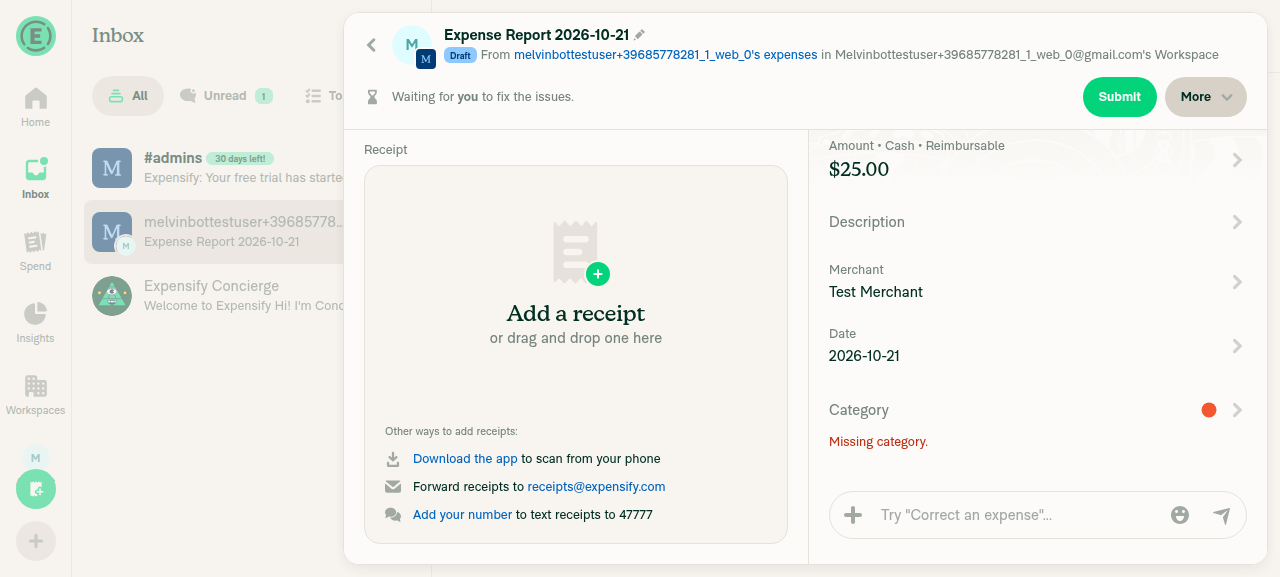Click the receipts@expensify.com link

tap(596, 487)
